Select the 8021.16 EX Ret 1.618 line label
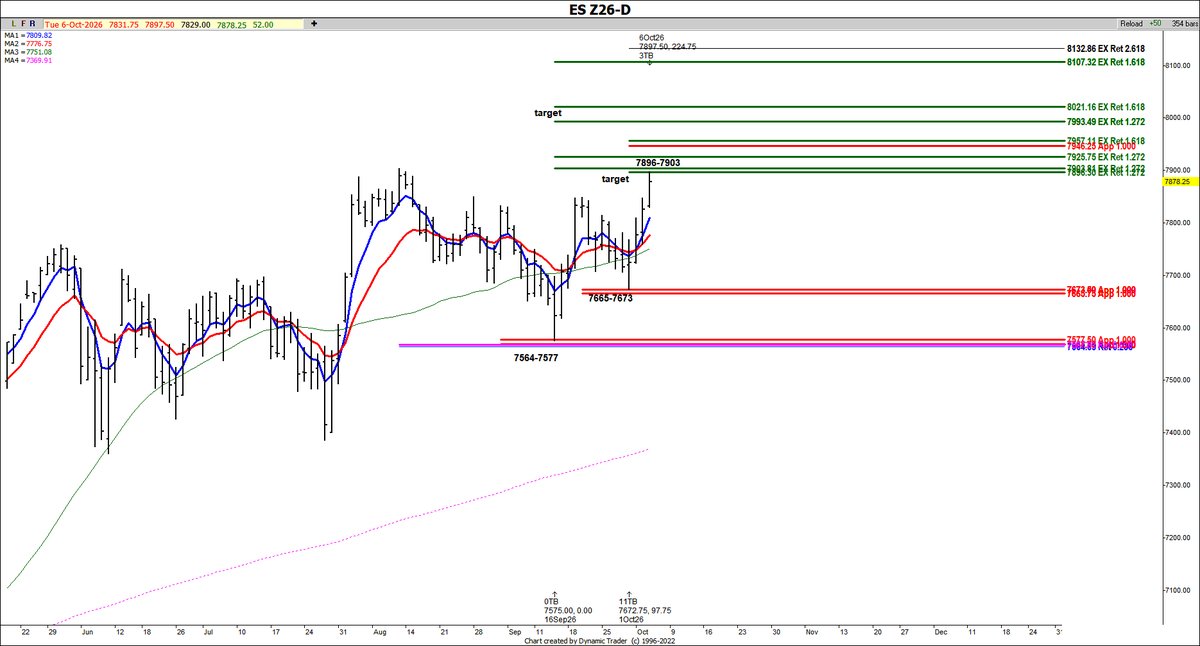The width and height of the screenshot is (1200, 646). [x=1105, y=107]
